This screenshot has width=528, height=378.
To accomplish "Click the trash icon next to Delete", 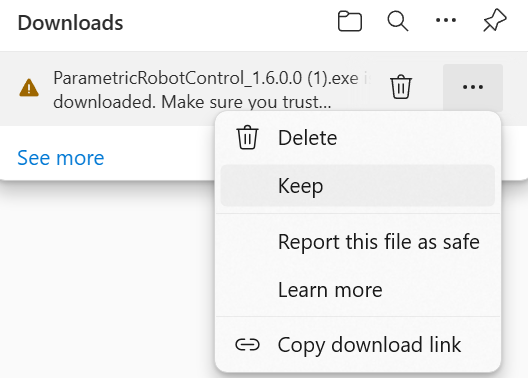I will click(x=247, y=137).
